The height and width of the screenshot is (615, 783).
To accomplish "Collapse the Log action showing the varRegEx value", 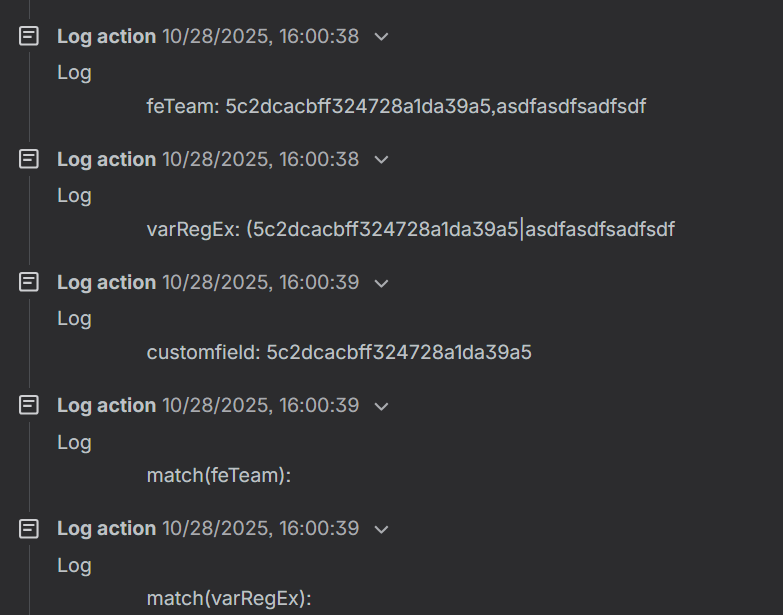I will (380, 160).
